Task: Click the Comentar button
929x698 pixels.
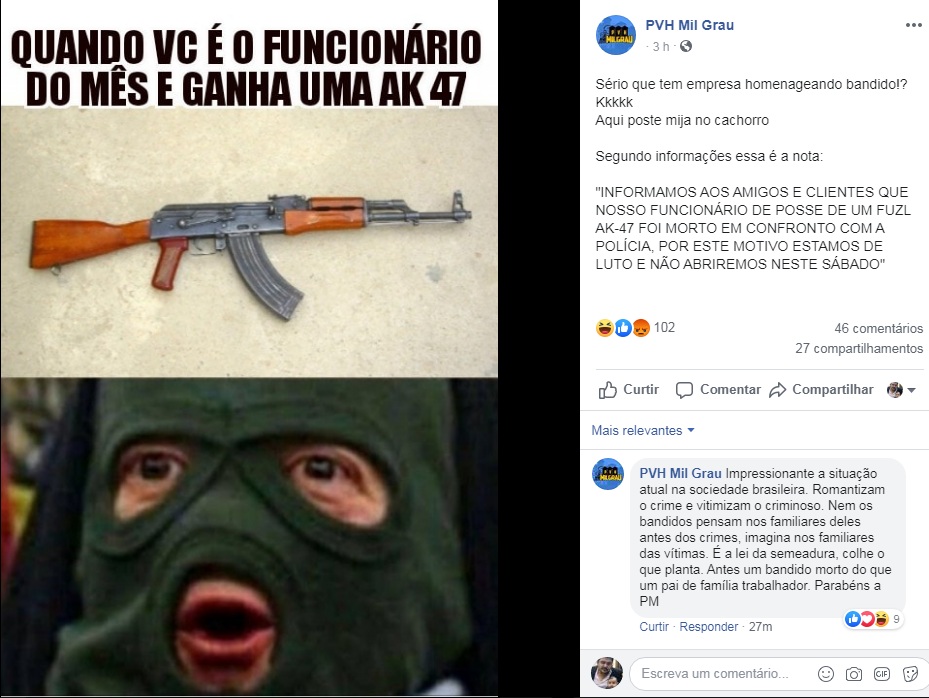Action: coord(718,389)
